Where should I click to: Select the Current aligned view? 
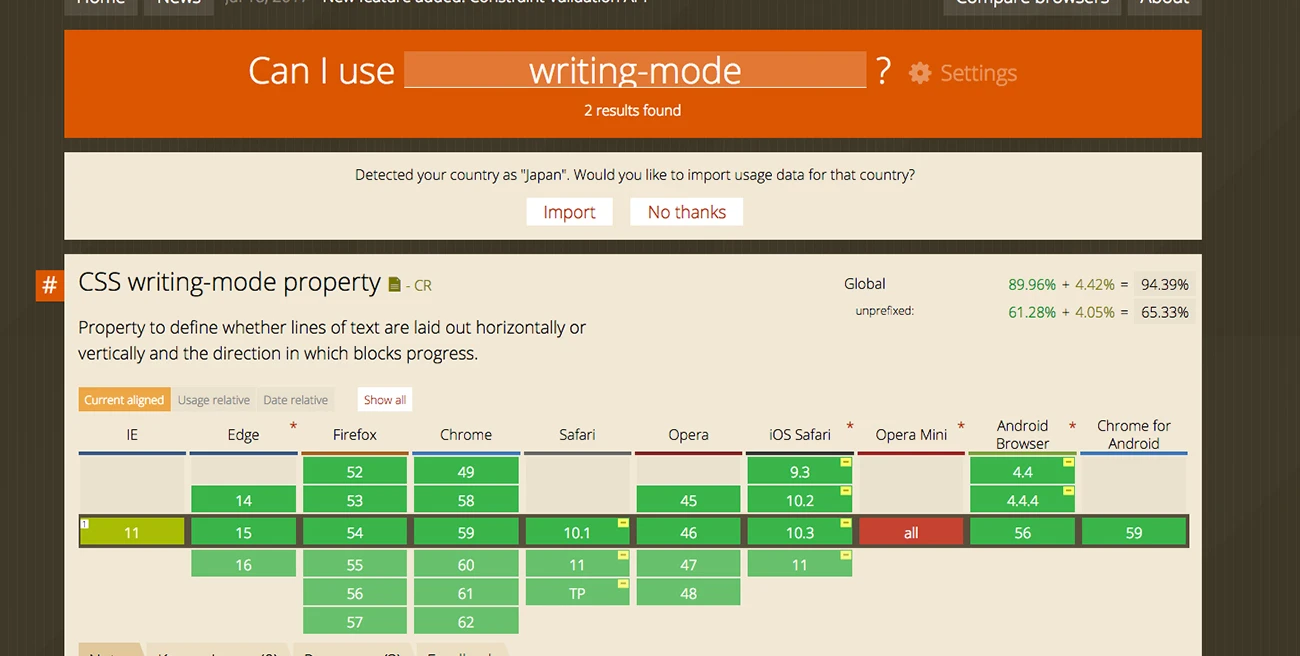click(x=124, y=400)
